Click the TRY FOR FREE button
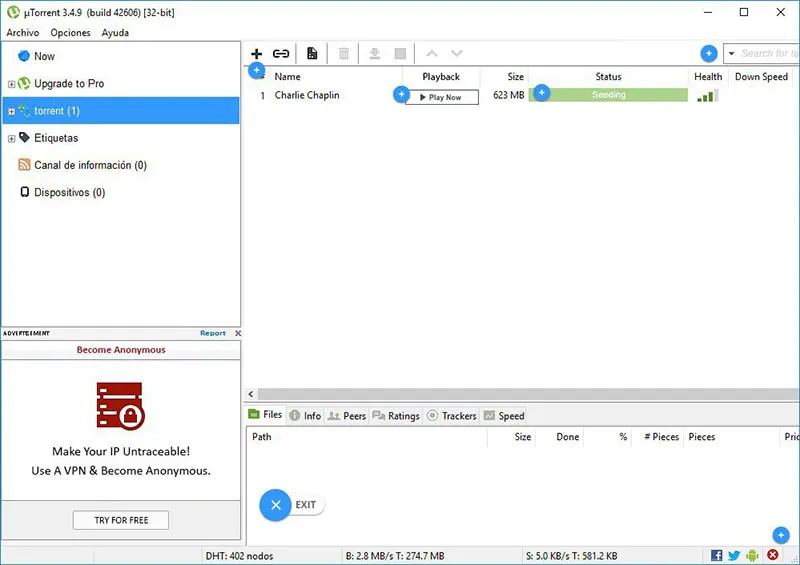 (121, 520)
